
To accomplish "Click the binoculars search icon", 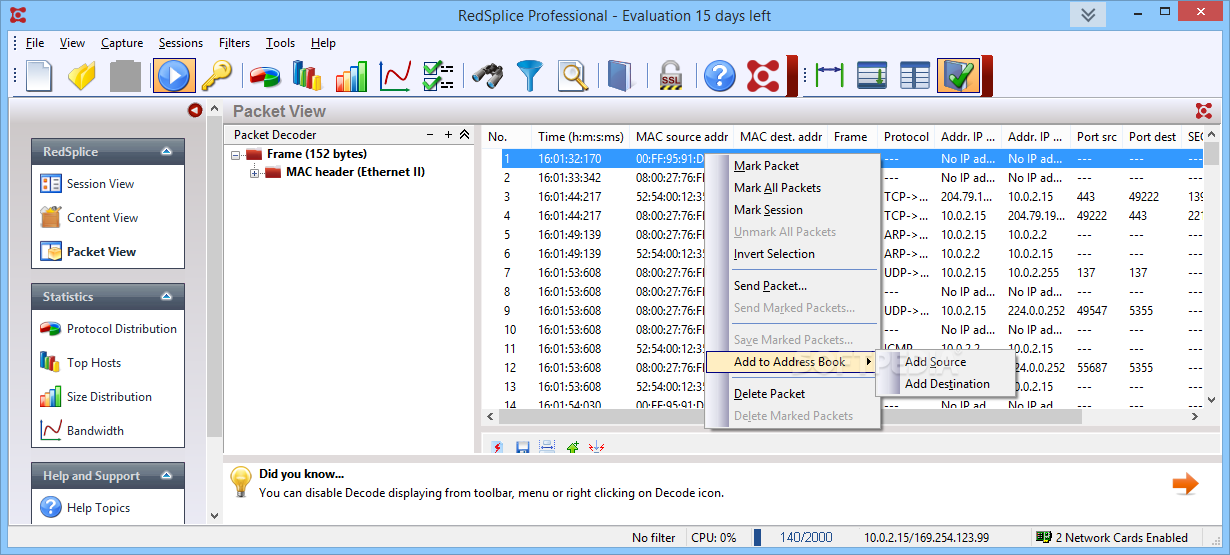I will coord(487,76).
